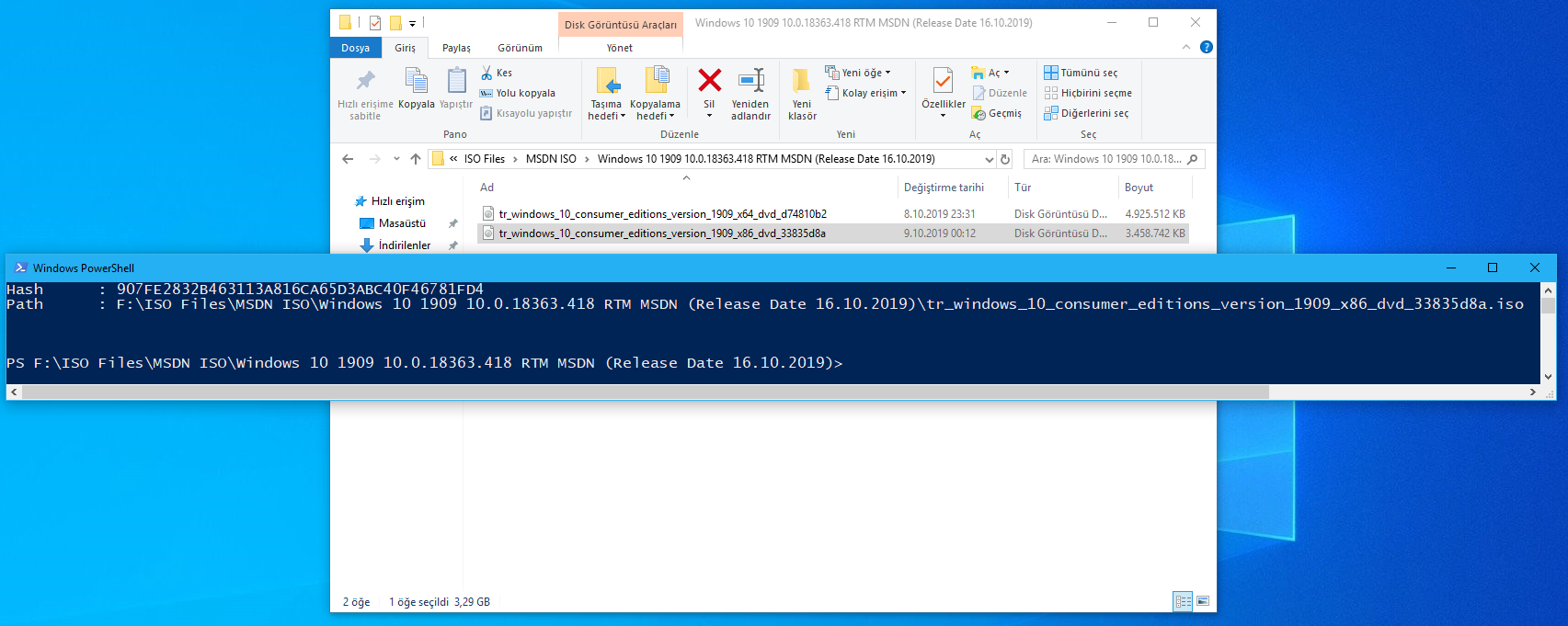This screenshot has width=1568, height=626.
Task: Expand the address bar history dropdown
Action: click(x=990, y=159)
